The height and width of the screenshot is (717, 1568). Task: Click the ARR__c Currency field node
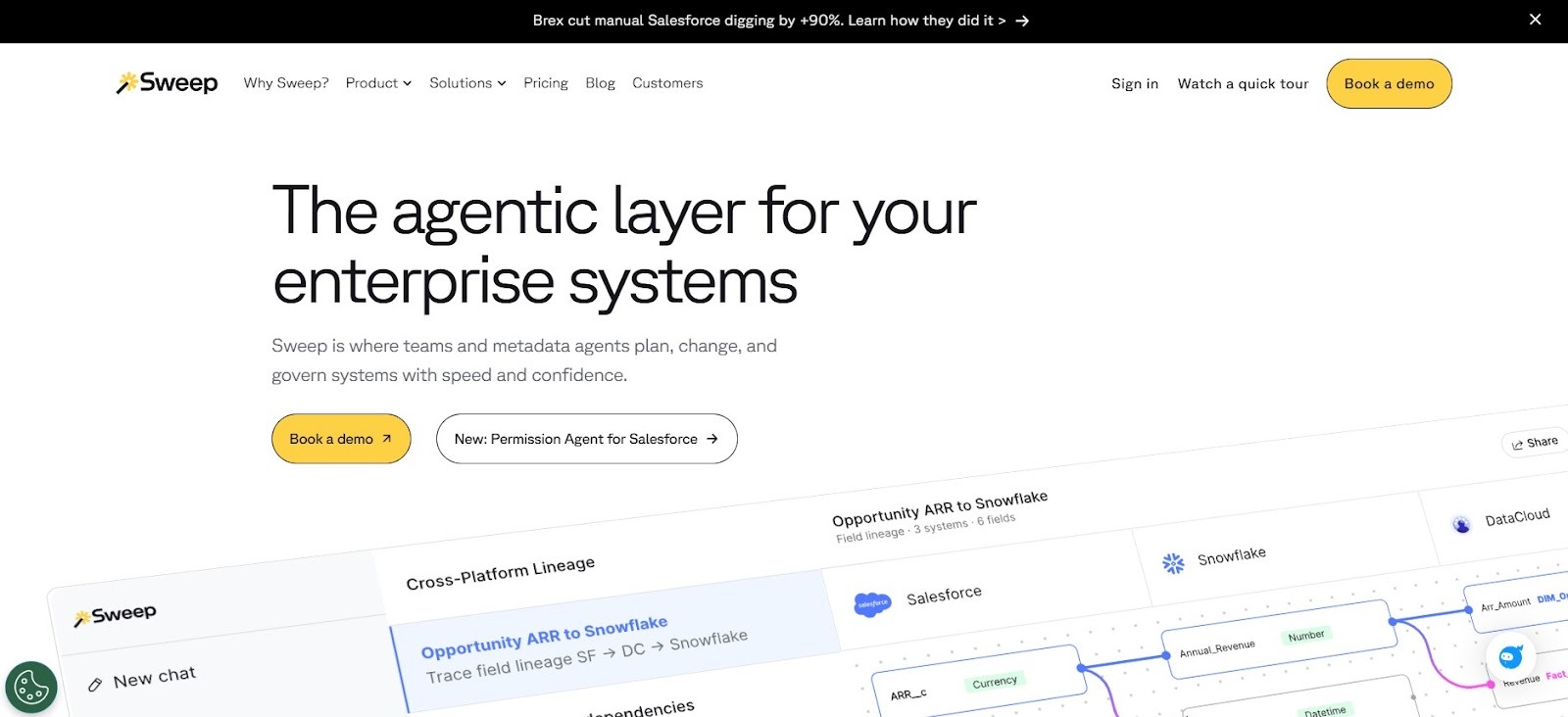977,682
